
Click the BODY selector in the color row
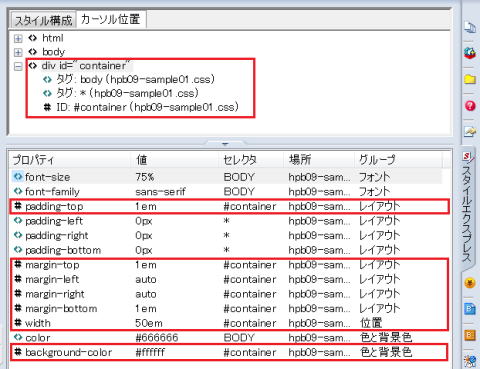(239, 338)
